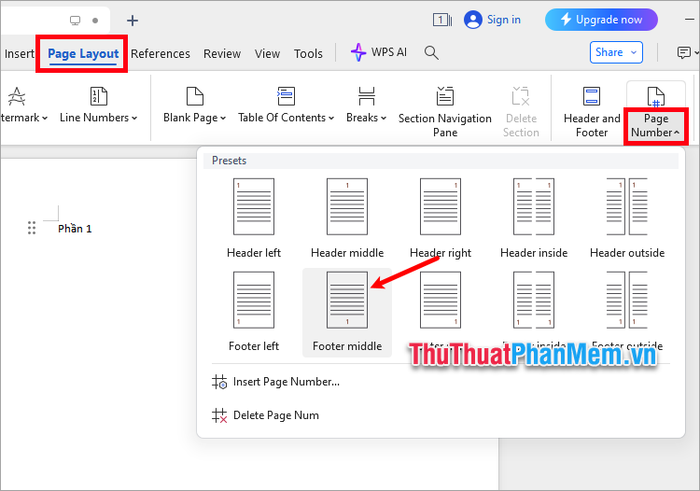Open a new document tab with plus
This screenshot has width=700, height=491.
click(x=132, y=21)
